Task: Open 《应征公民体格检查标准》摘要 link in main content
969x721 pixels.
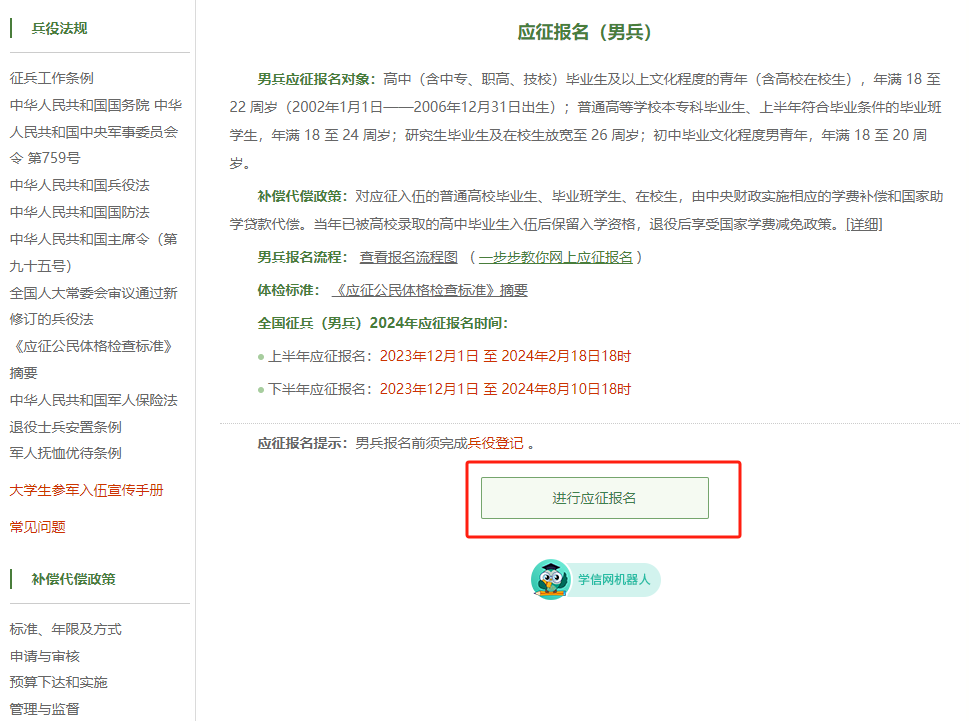Action: point(430,290)
